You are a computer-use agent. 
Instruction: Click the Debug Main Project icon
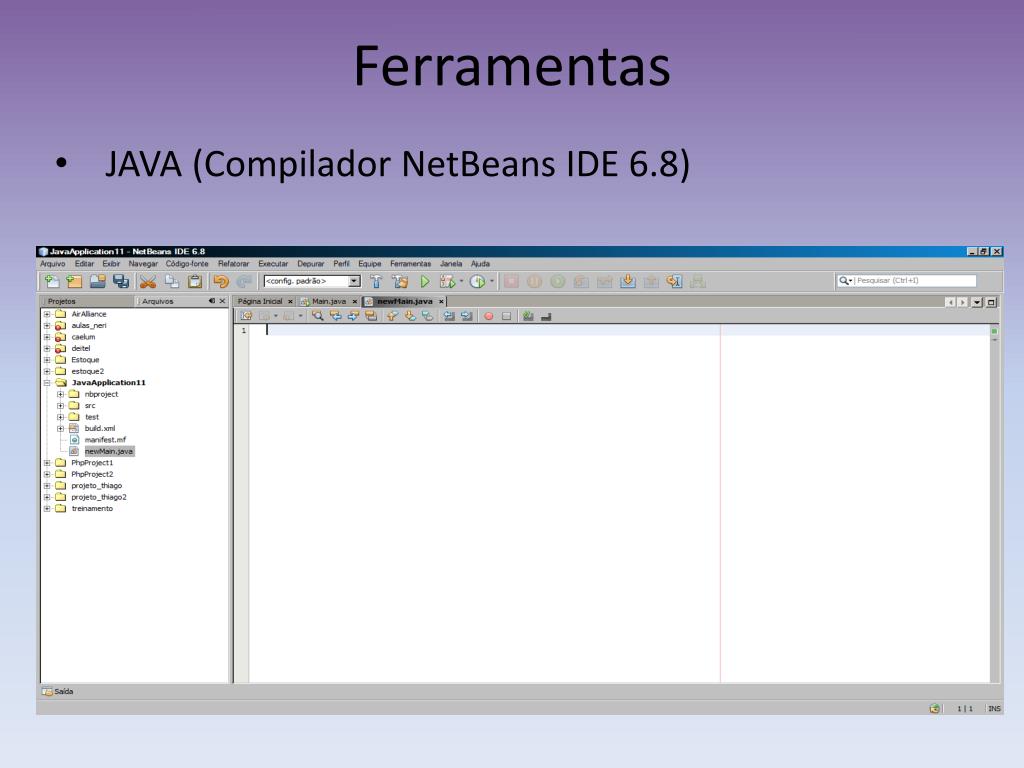click(447, 281)
